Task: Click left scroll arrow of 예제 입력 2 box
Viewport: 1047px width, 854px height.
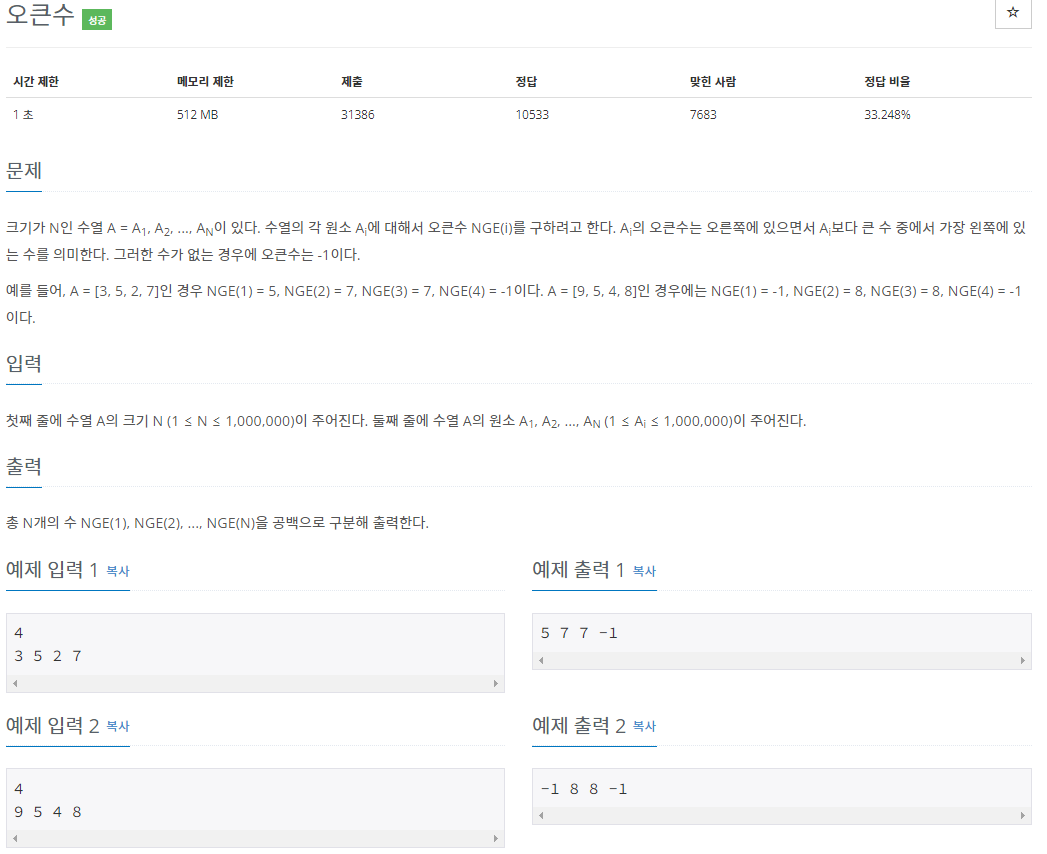Action: point(15,838)
